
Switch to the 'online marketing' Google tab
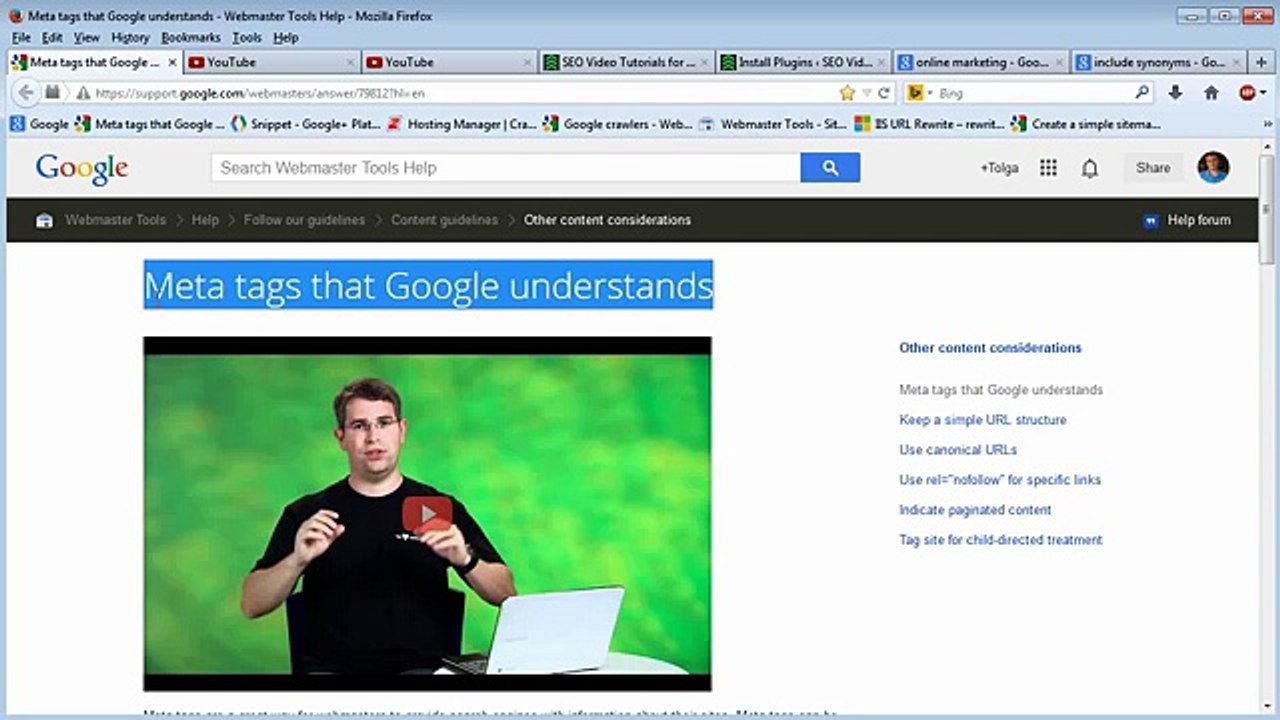pos(983,62)
